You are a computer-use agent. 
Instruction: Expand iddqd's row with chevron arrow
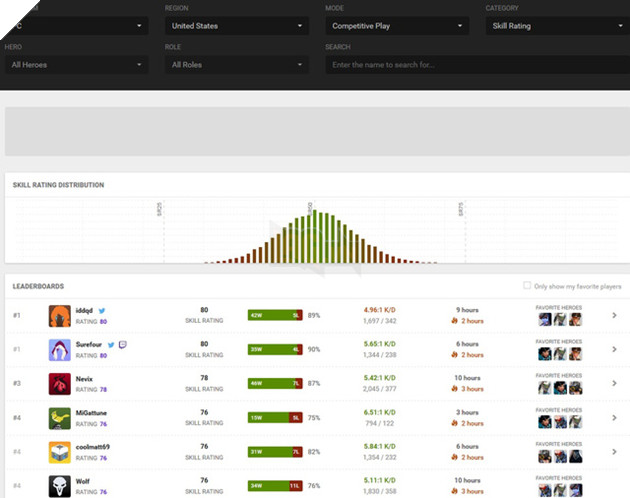(x=614, y=317)
